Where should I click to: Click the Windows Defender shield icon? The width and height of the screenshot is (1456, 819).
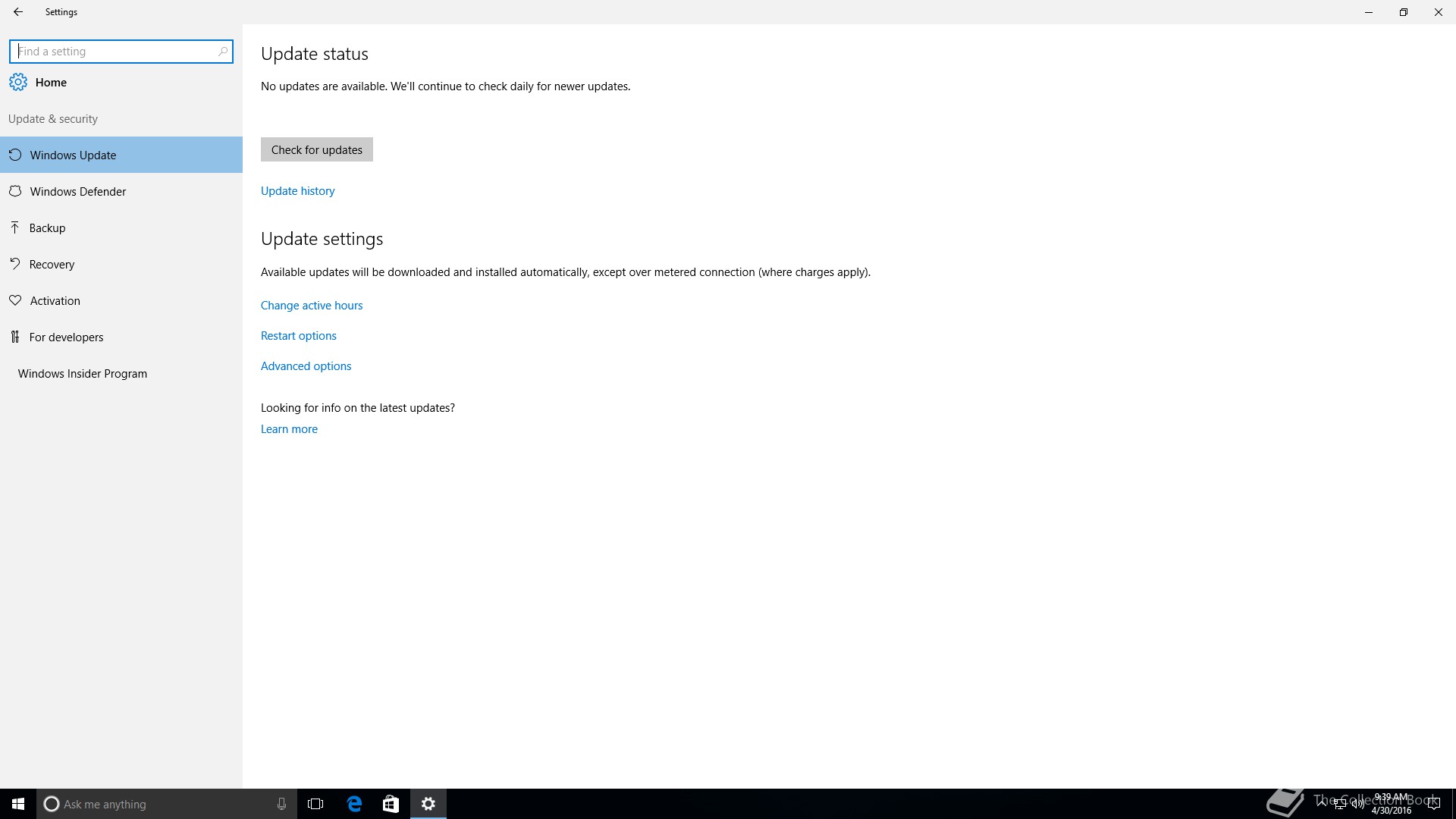15,191
